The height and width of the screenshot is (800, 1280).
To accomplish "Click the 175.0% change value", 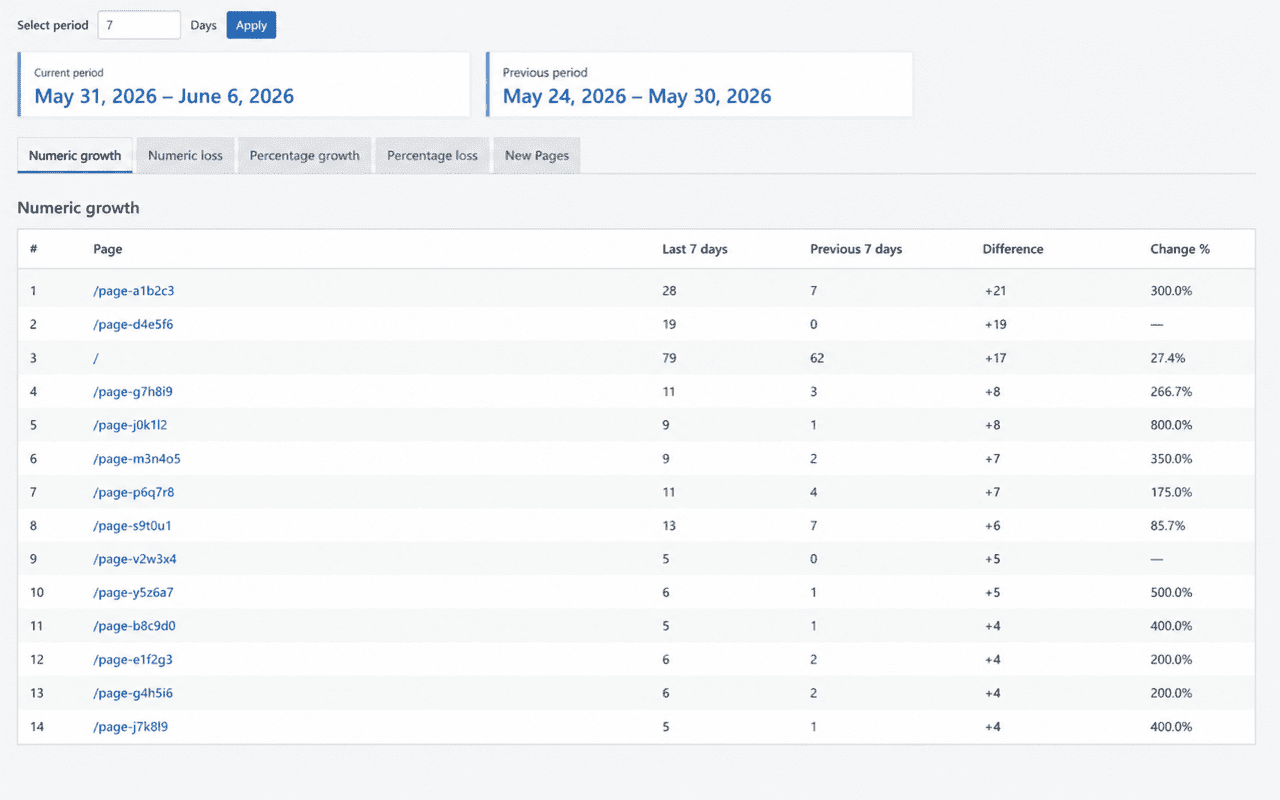I will tap(1171, 492).
